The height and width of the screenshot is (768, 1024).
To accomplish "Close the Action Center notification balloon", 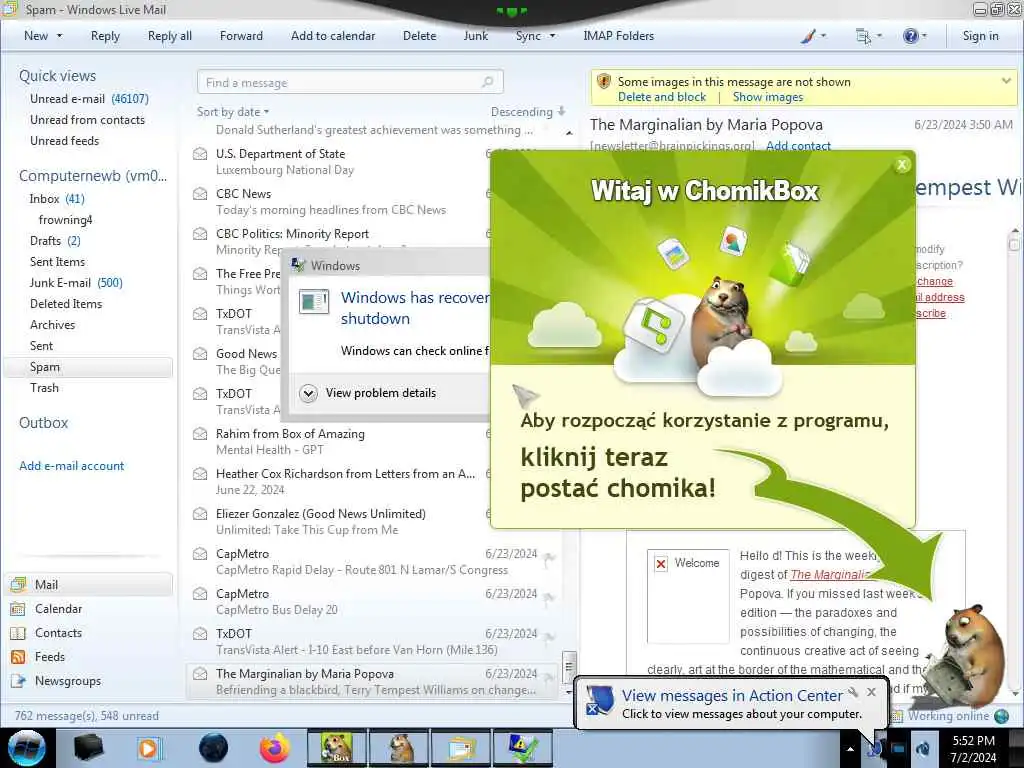I will 871,692.
